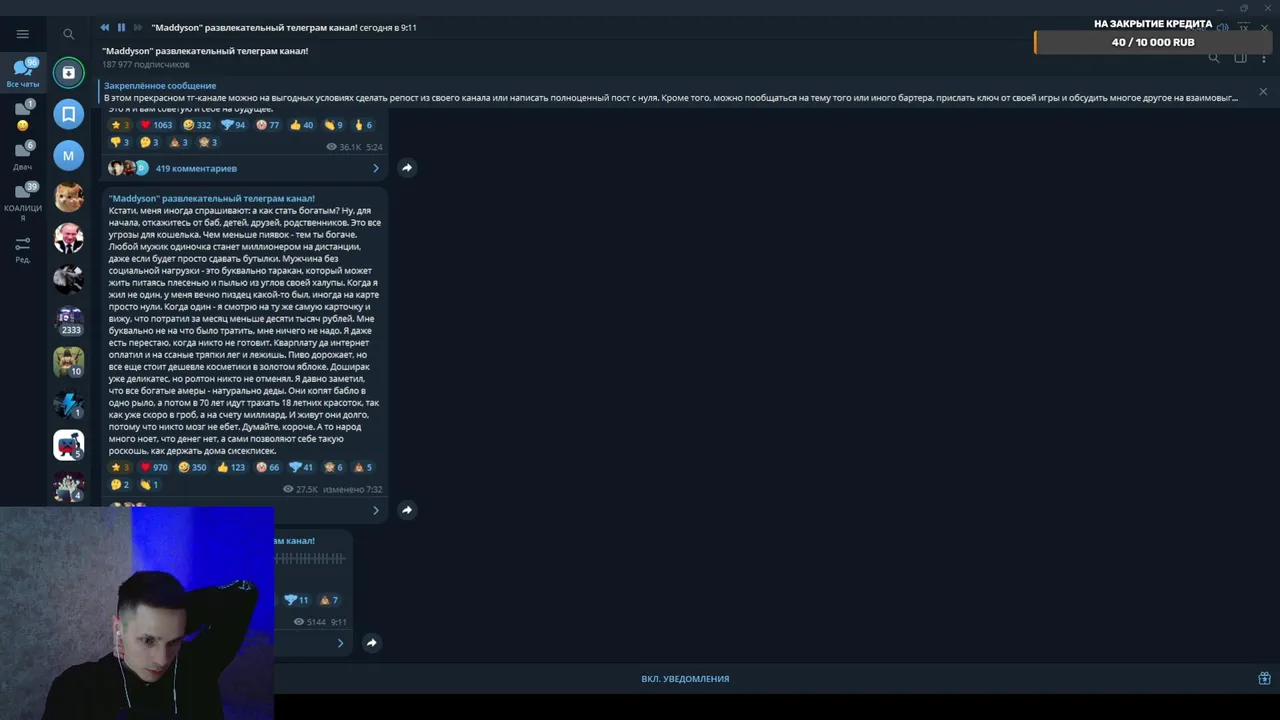Click the heart reaction with 970
Viewport: 1280px width, 720px height.
coord(154,467)
